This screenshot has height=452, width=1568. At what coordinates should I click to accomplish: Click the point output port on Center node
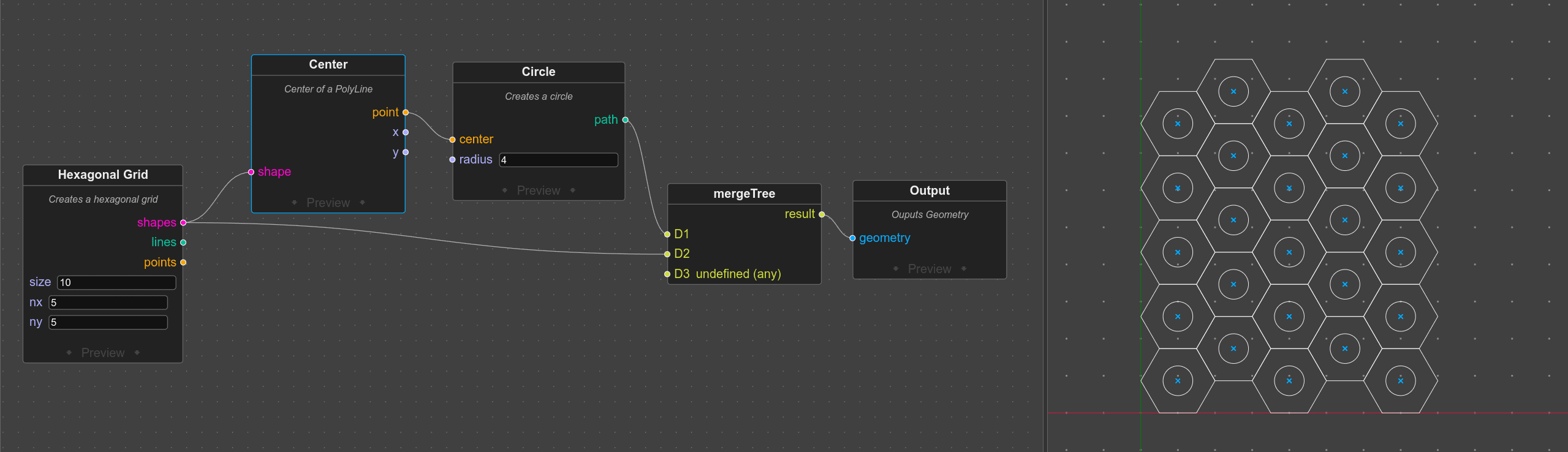[x=406, y=113]
